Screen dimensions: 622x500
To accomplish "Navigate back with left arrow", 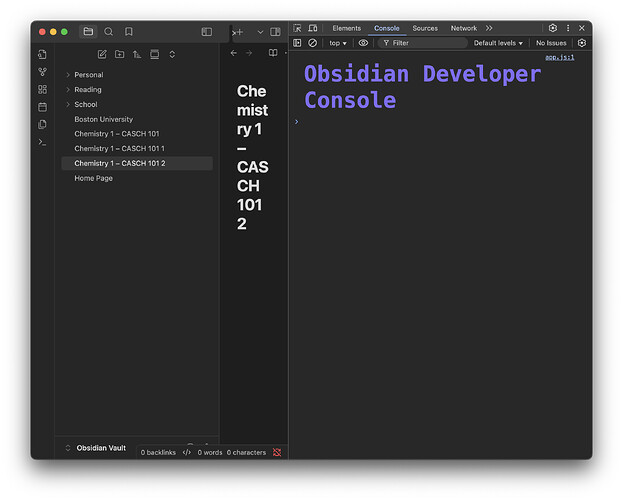I will pyautogui.click(x=234, y=53).
